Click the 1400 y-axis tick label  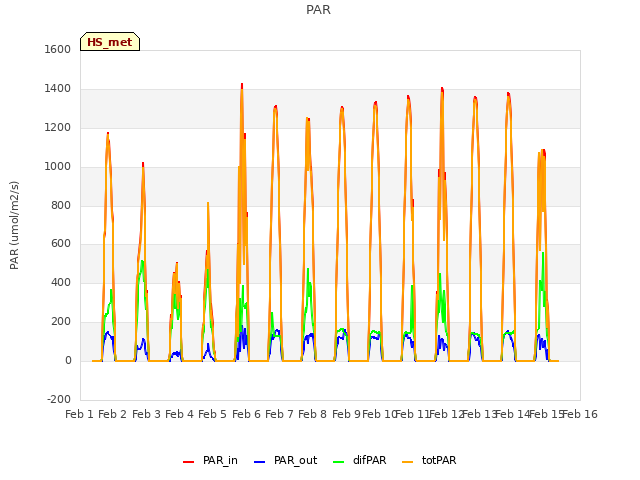[58, 89]
